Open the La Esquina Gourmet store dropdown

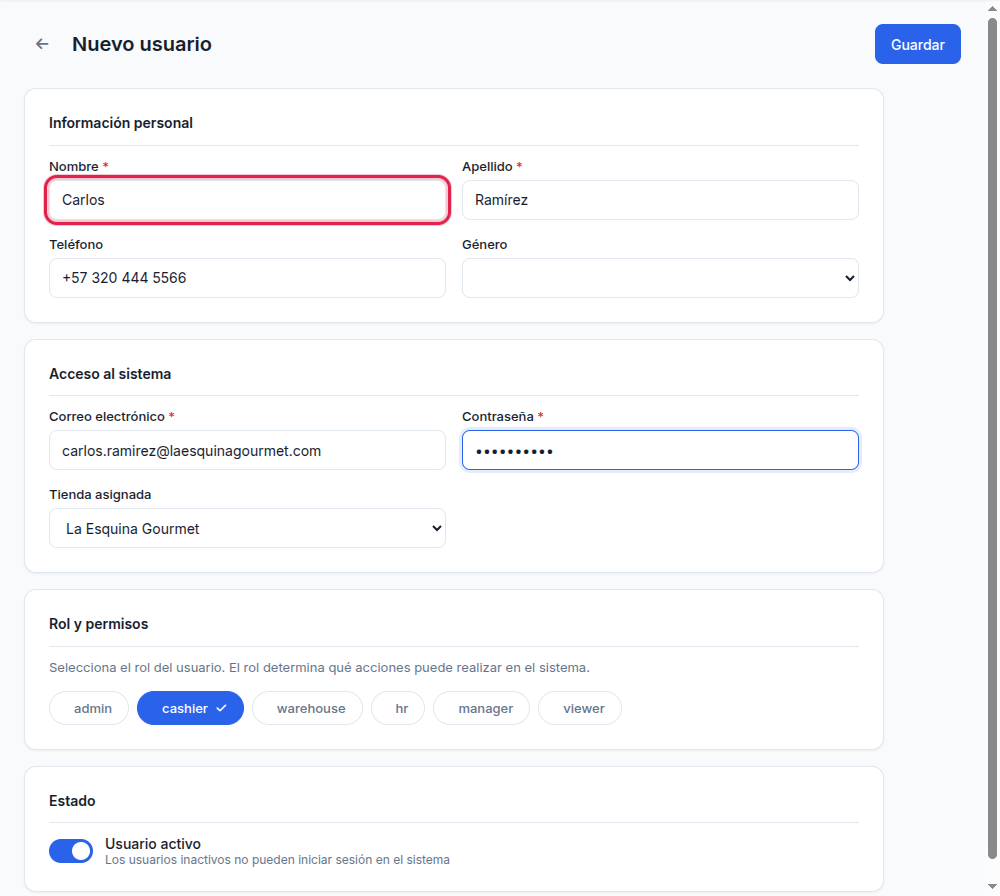(247, 528)
